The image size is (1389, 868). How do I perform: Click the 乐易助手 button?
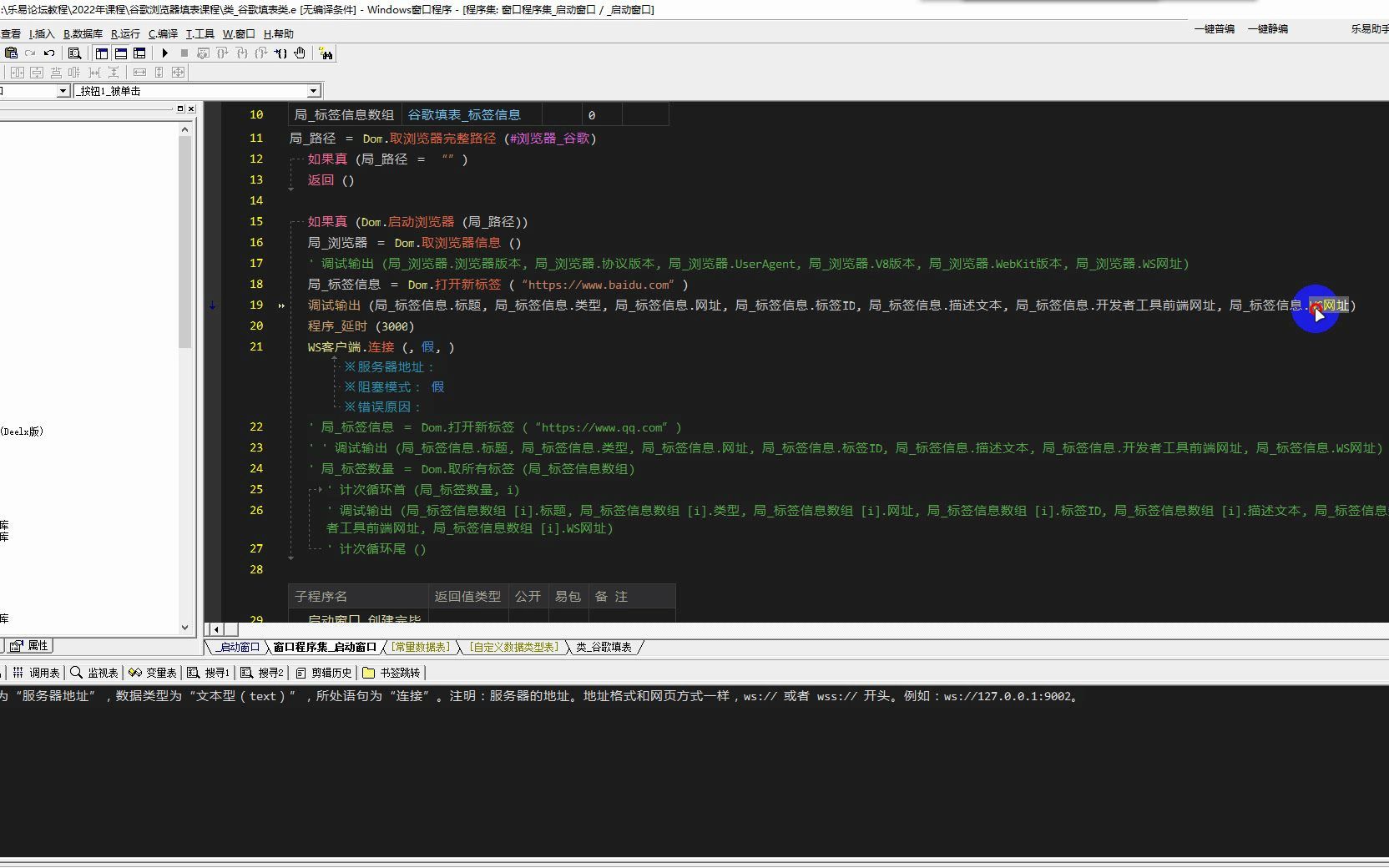coord(1370,28)
